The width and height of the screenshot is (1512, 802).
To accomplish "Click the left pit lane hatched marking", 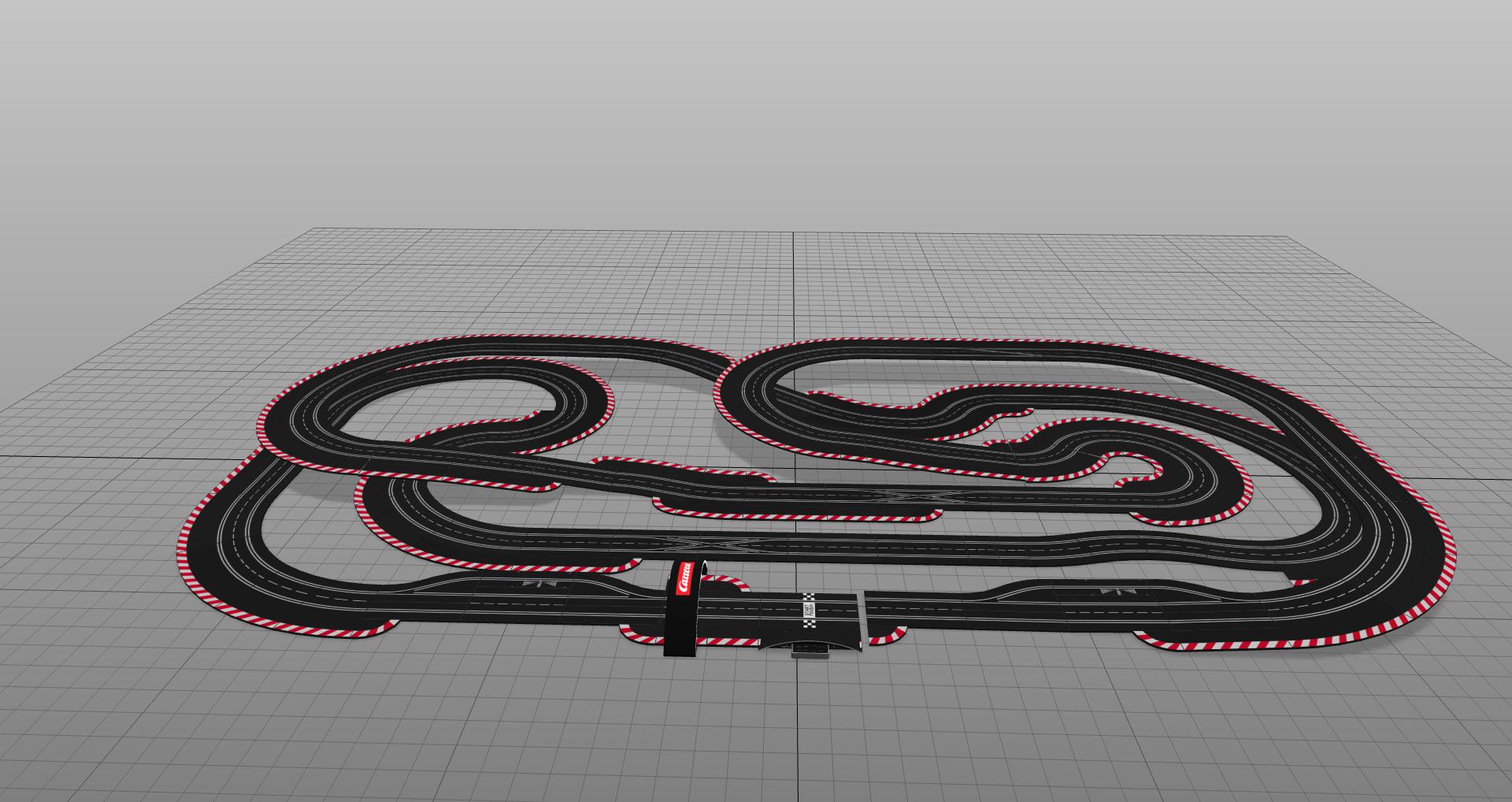I will 538,584.
